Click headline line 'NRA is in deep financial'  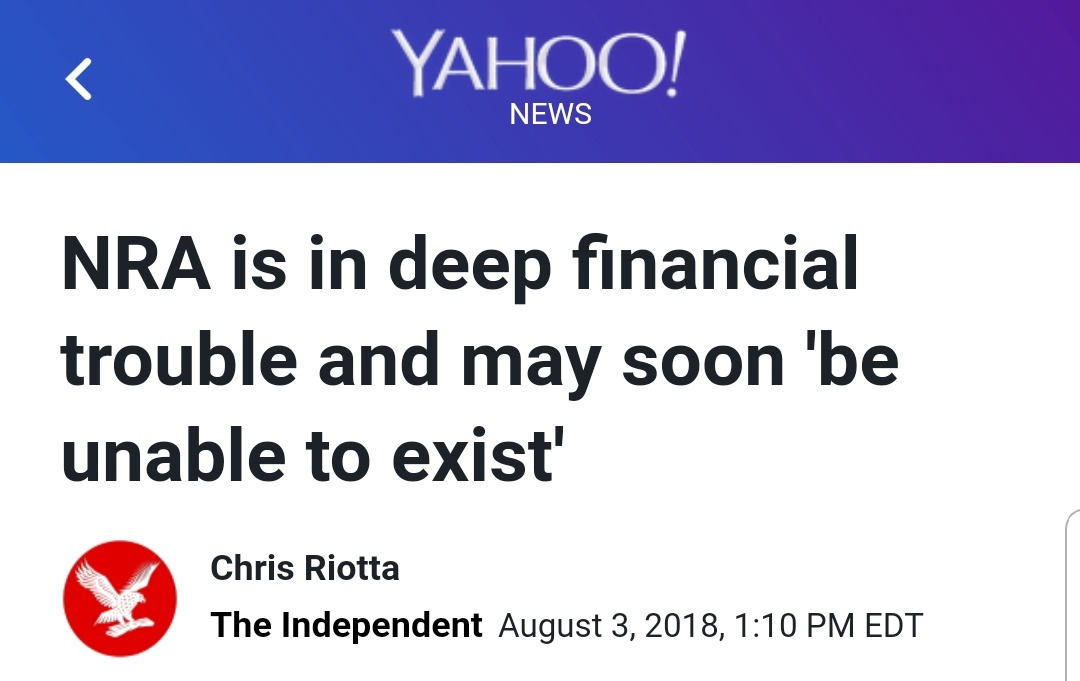click(460, 266)
